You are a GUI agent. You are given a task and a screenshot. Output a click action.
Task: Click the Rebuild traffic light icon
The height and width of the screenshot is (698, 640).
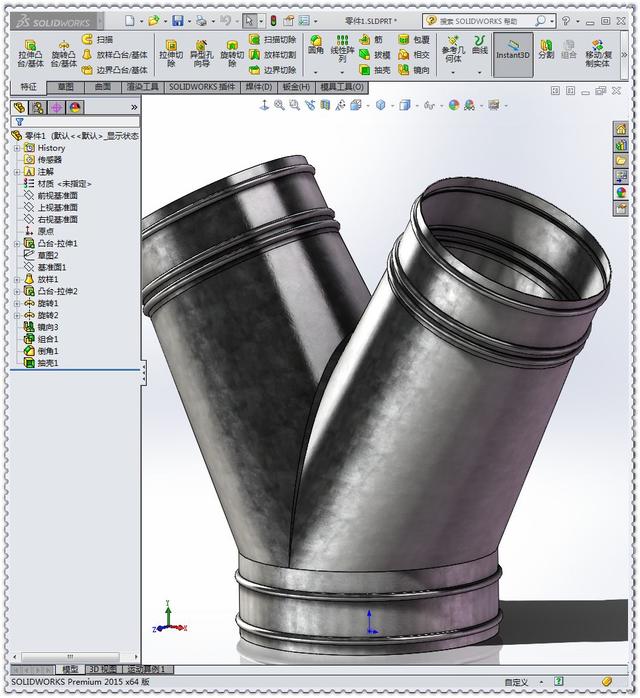(x=274, y=20)
